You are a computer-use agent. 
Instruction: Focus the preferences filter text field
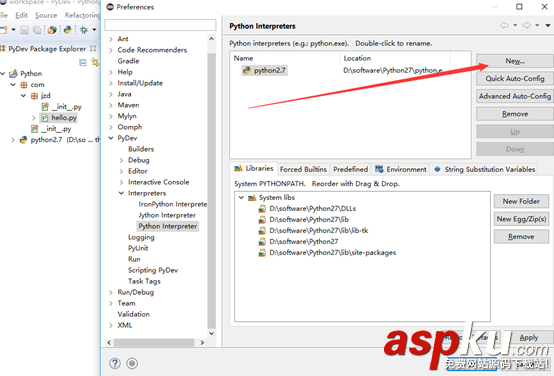click(160, 25)
